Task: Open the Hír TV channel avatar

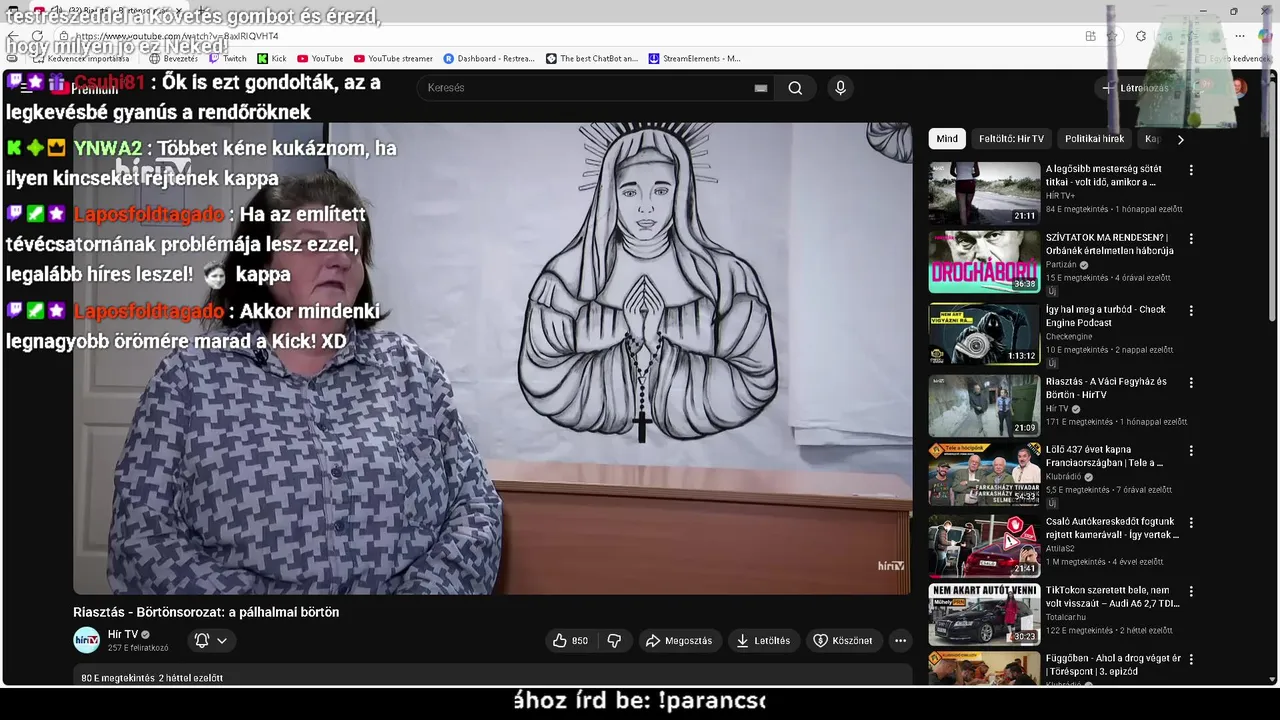Action: pos(87,640)
